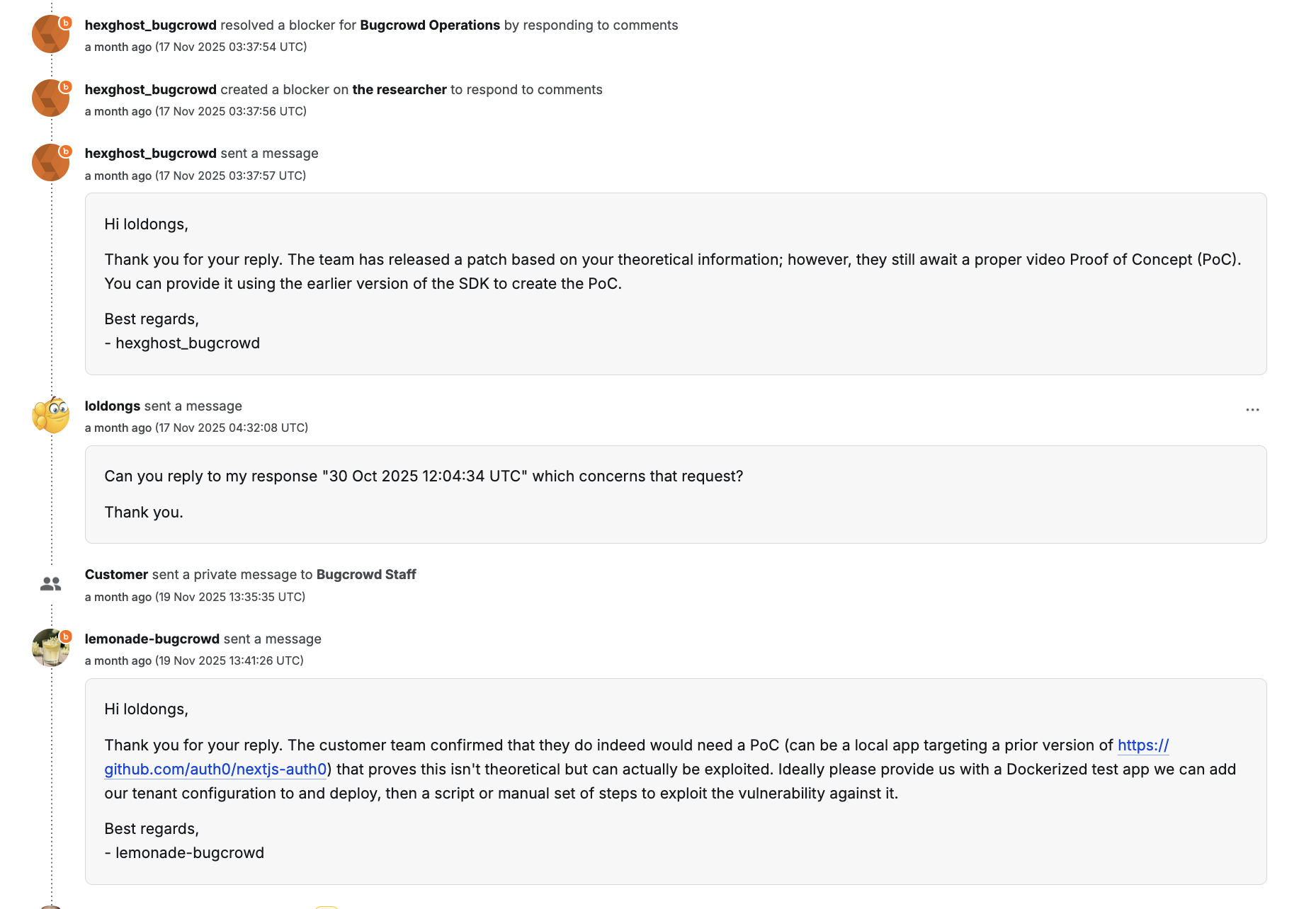Click hexghost_bugcrowd's avatar on the sent message entry
The image size is (1316, 909).
[x=50, y=162]
